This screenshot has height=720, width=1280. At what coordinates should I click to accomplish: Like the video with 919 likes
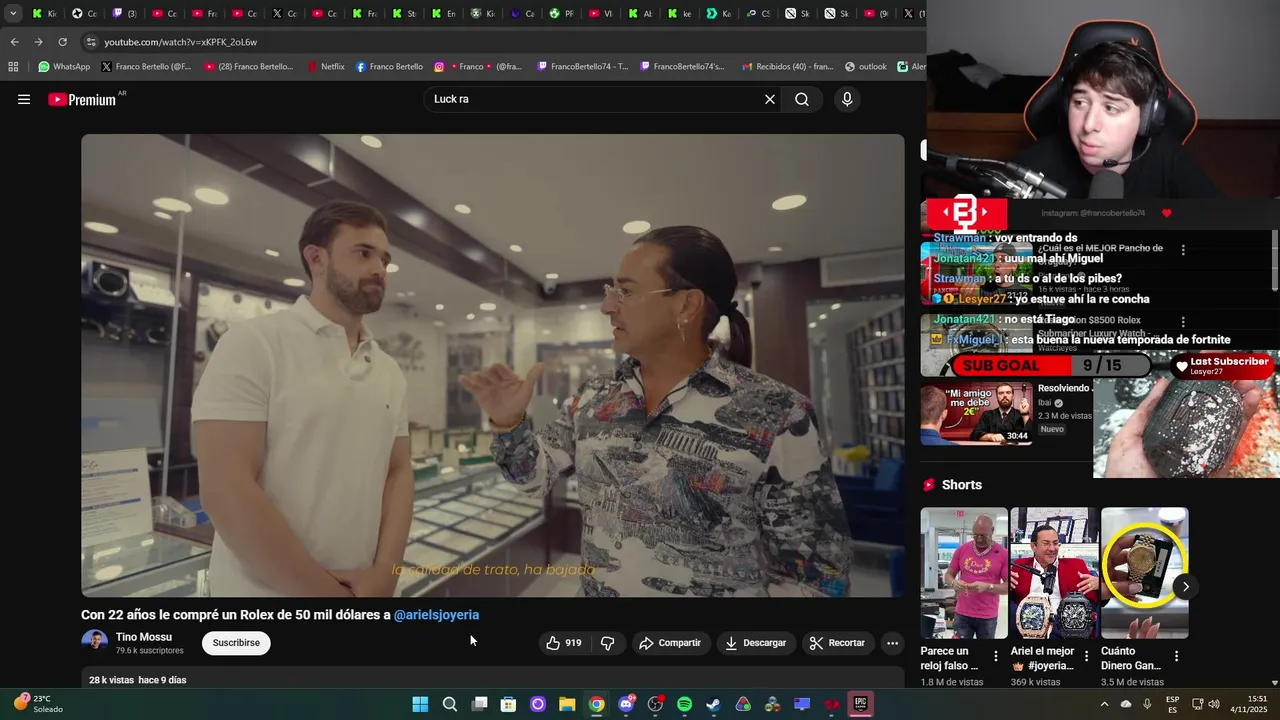pyautogui.click(x=565, y=643)
